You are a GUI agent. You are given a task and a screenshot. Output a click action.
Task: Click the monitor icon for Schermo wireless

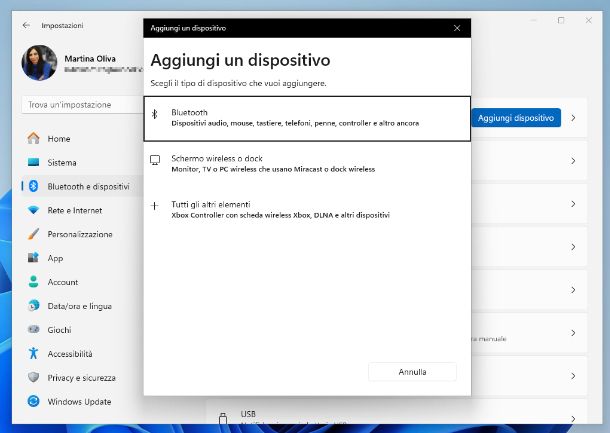point(155,160)
